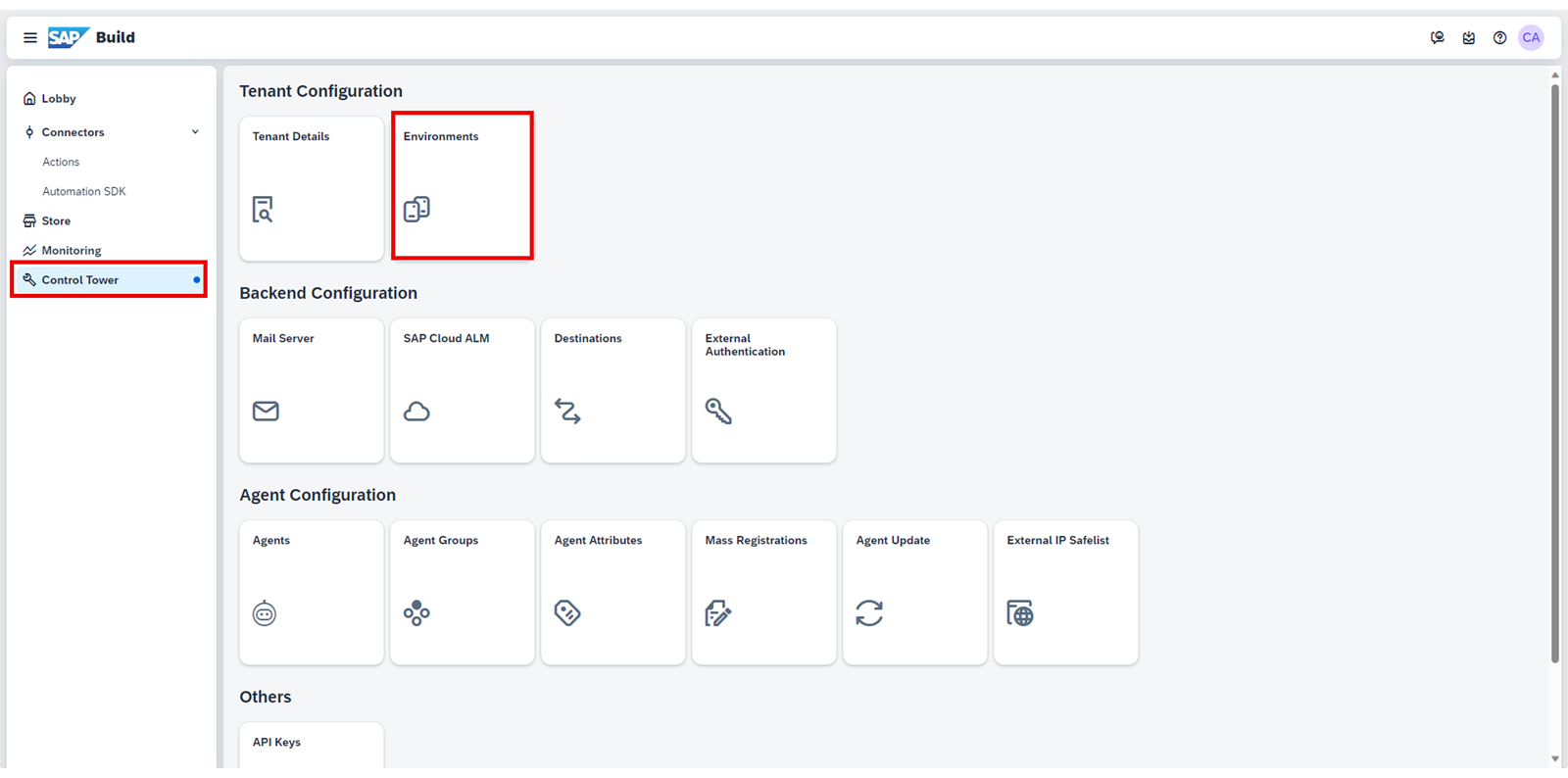The height and width of the screenshot is (778, 1568).
Task: Open the Mail Server card
Action: pyautogui.click(x=312, y=390)
